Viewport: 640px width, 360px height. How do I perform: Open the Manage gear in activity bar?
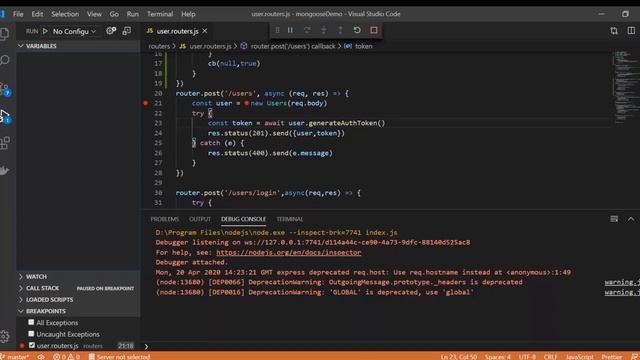click(4, 336)
